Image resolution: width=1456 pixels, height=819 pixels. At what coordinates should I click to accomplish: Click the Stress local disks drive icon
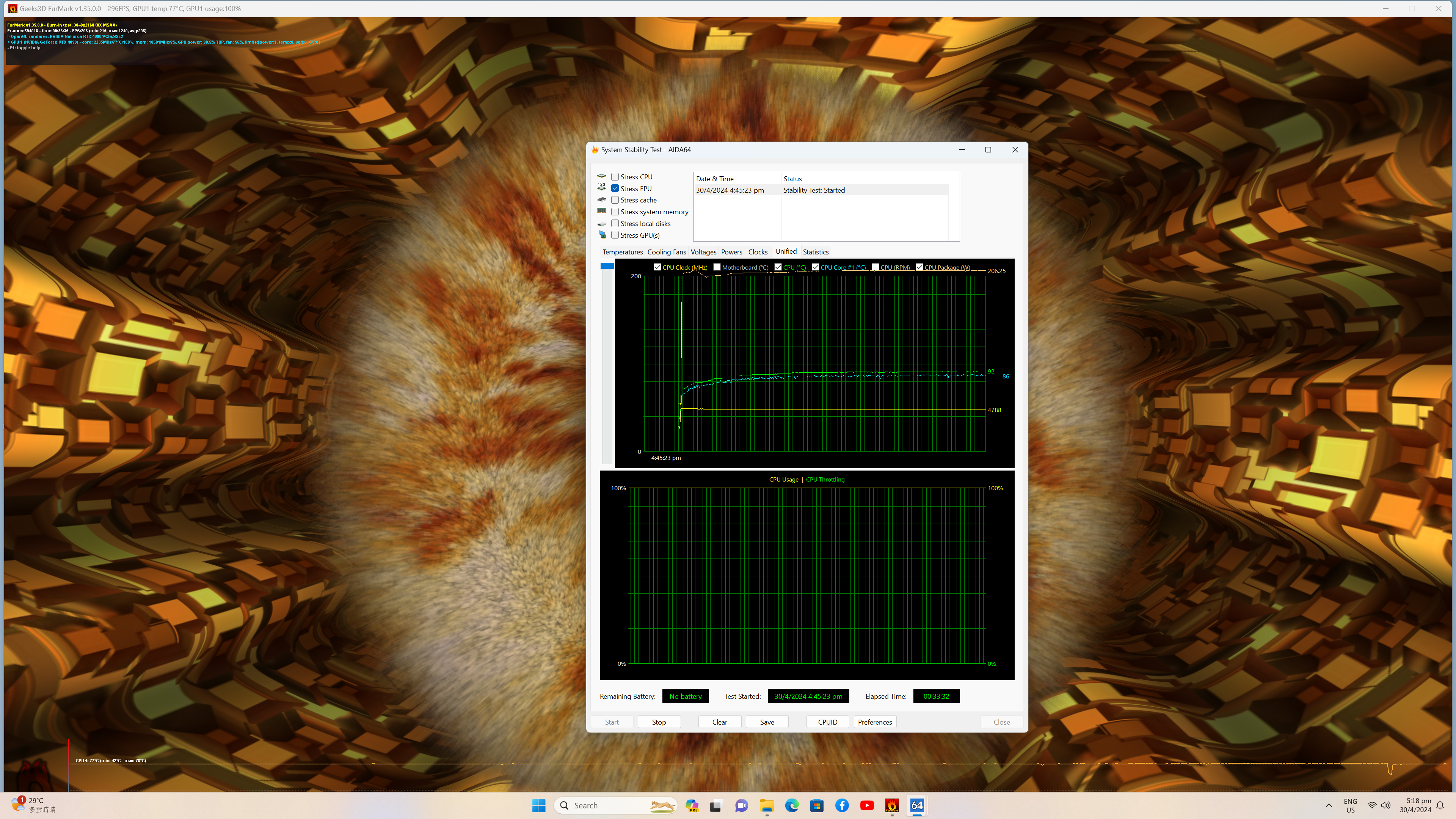tap(601, 224)
